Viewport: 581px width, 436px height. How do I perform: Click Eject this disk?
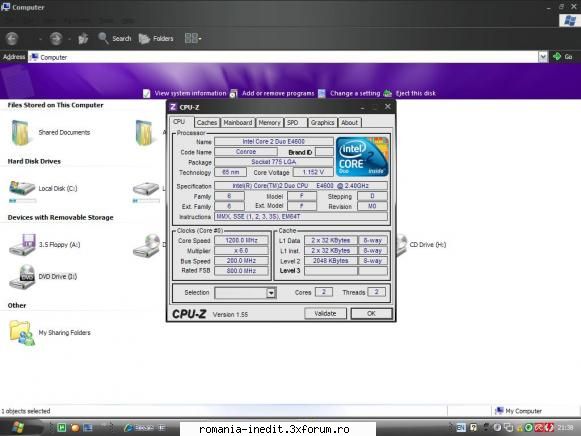click(x=410, y=93)
